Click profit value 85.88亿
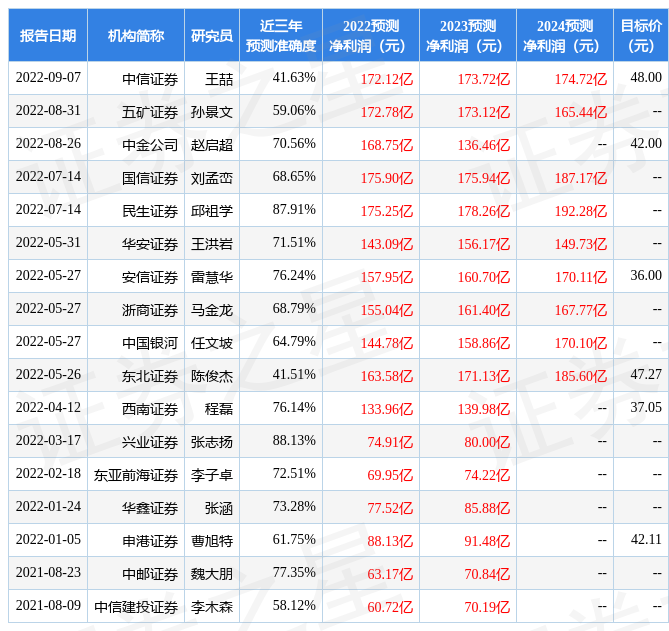The image size is (669, 631). 487,508
